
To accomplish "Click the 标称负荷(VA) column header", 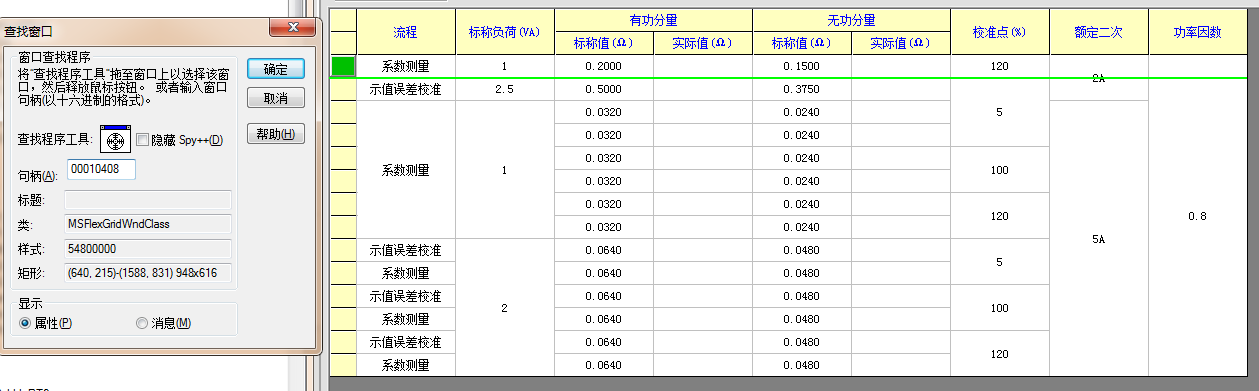I will point(504,32).
